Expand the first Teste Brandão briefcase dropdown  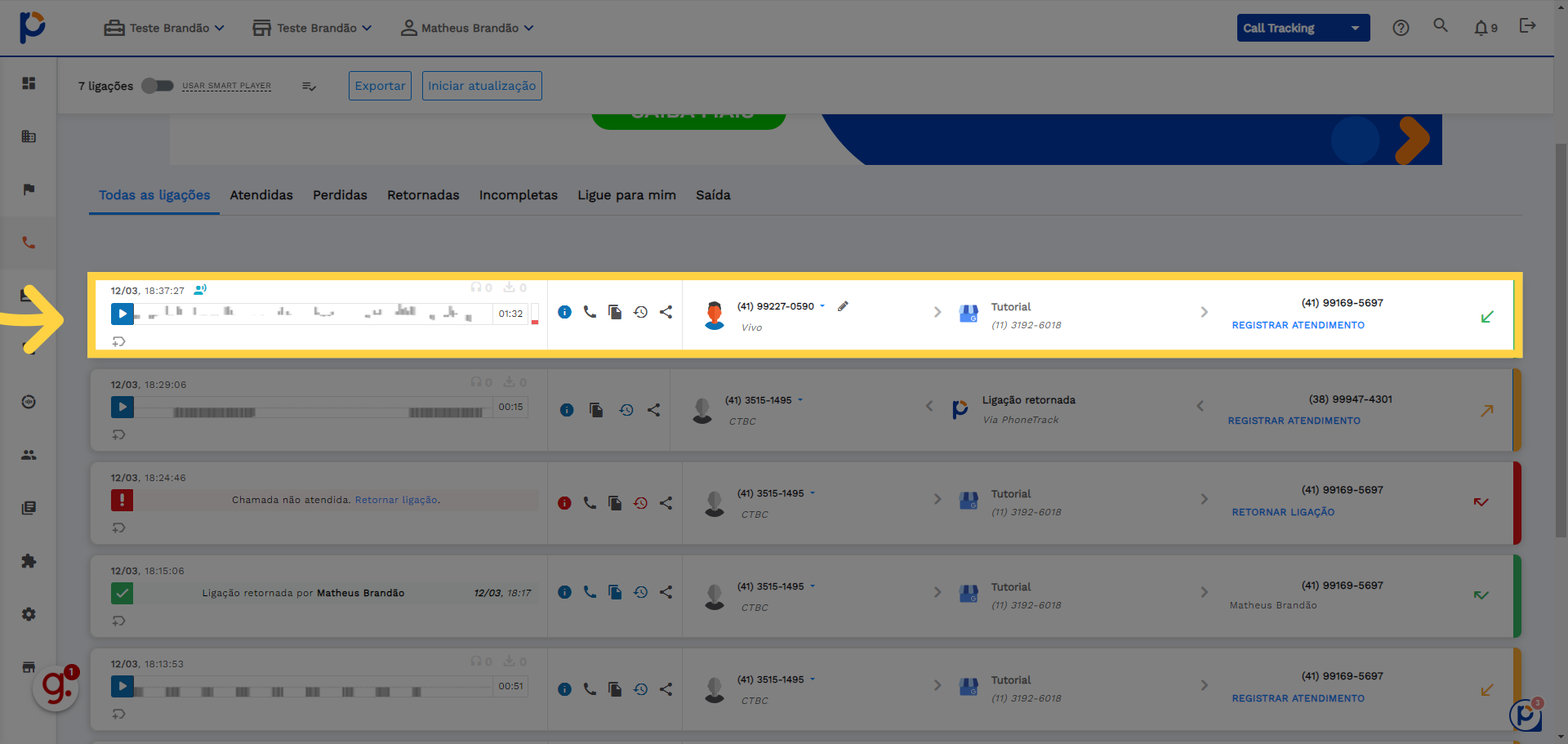164,28
